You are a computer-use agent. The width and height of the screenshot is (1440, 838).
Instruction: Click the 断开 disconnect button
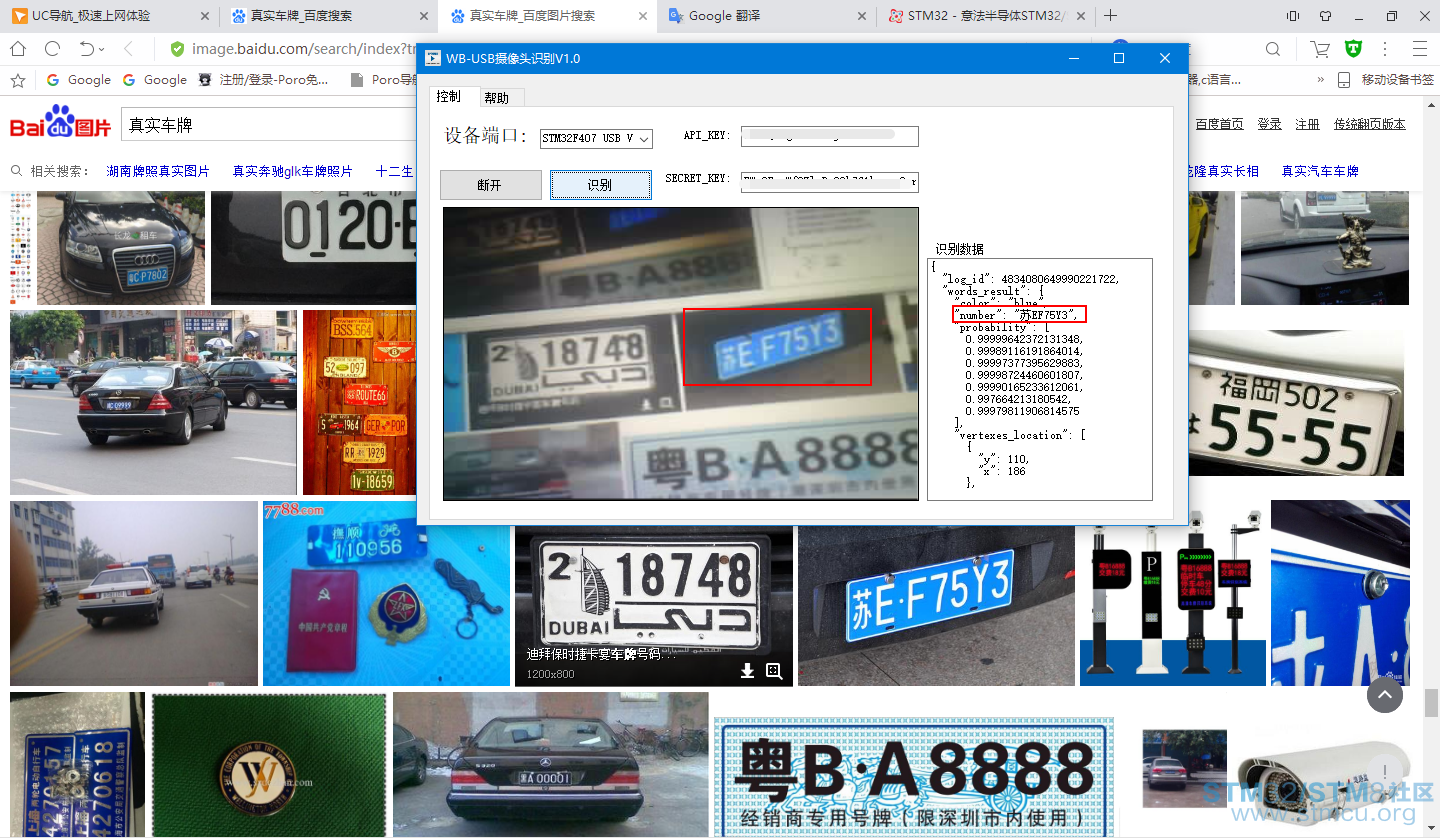point(490,185)
